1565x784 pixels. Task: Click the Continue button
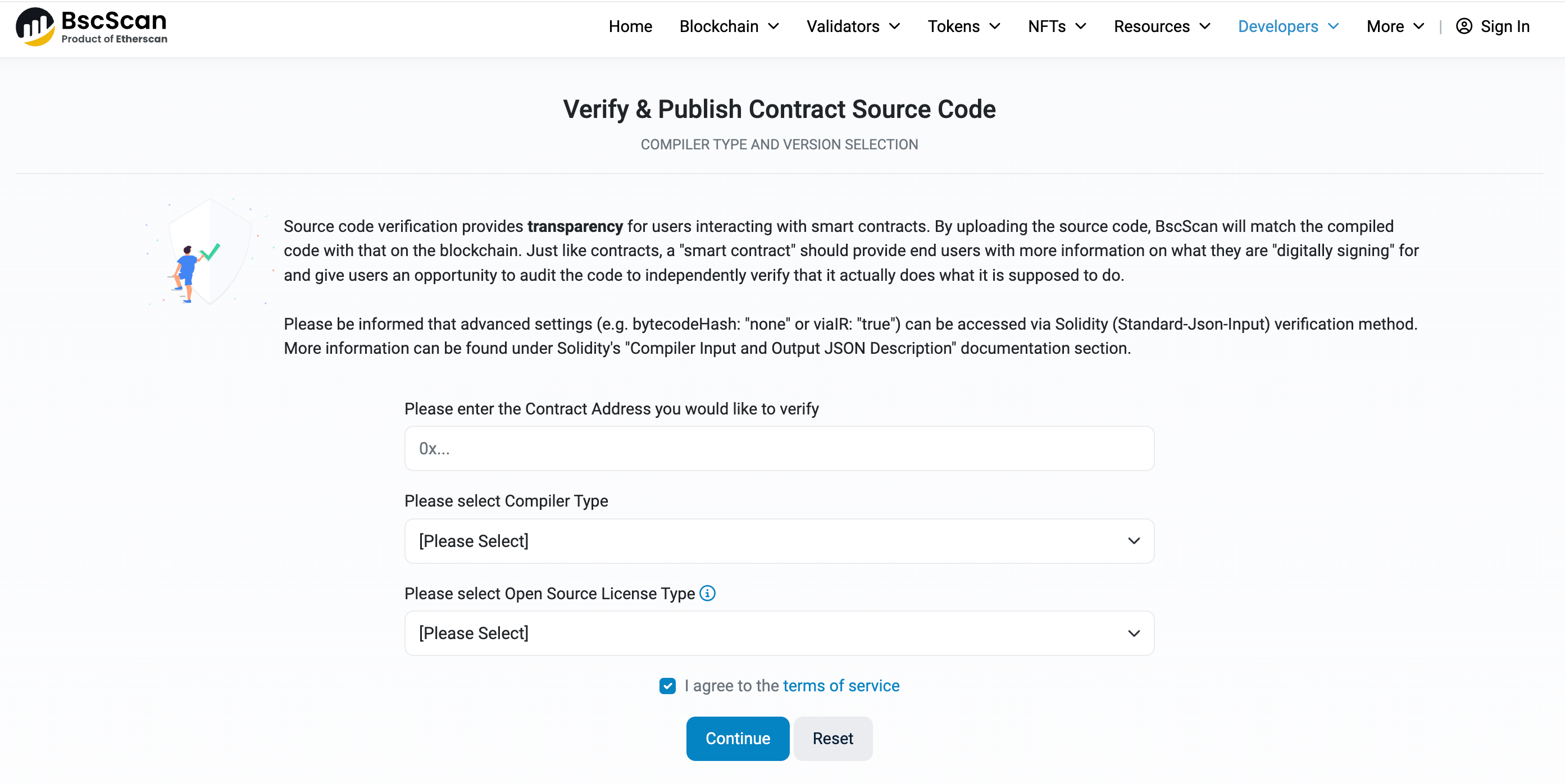pyautogui.click(x=738, y=738)
